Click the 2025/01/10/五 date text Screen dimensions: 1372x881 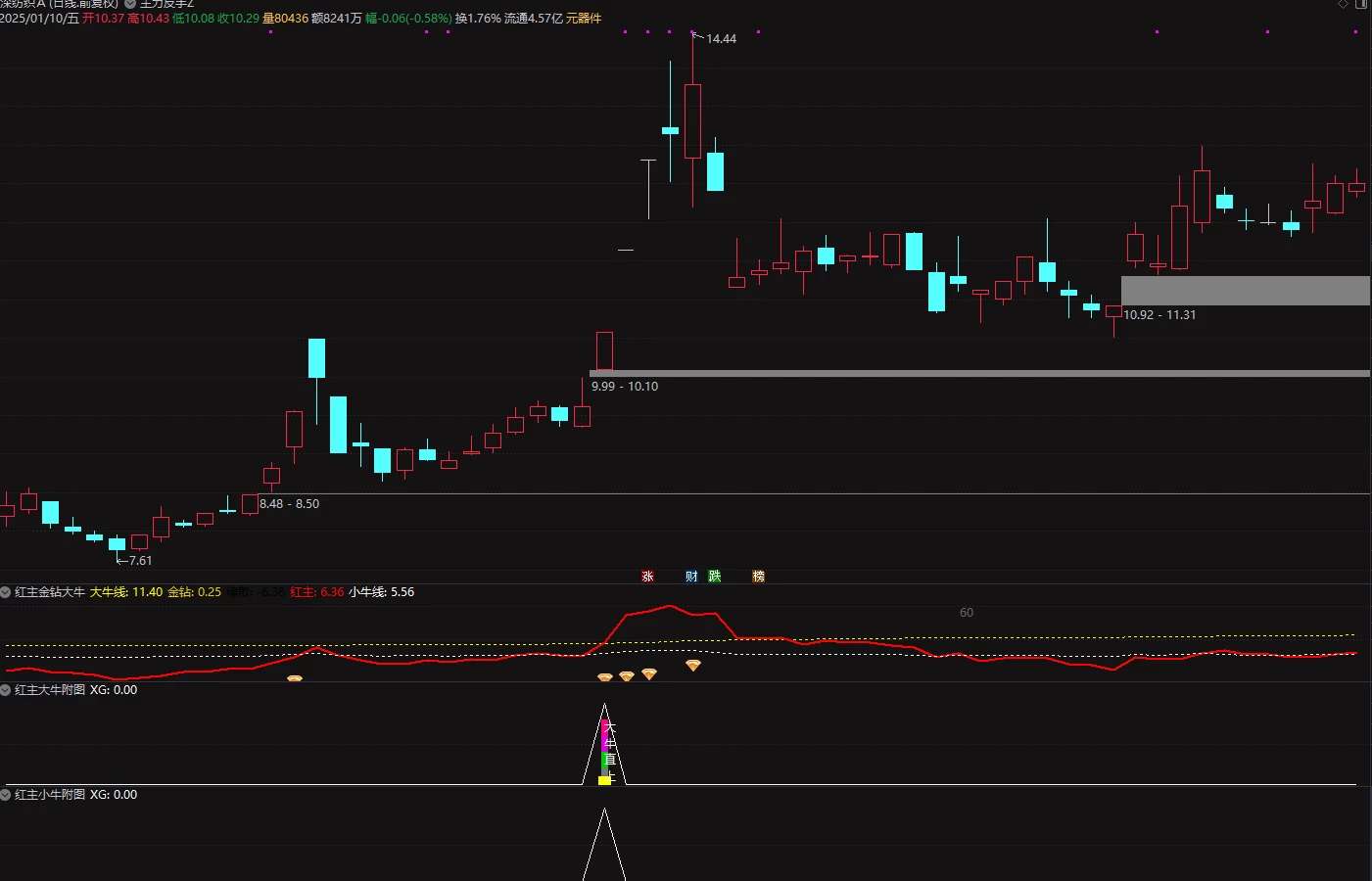pos(39,19)
